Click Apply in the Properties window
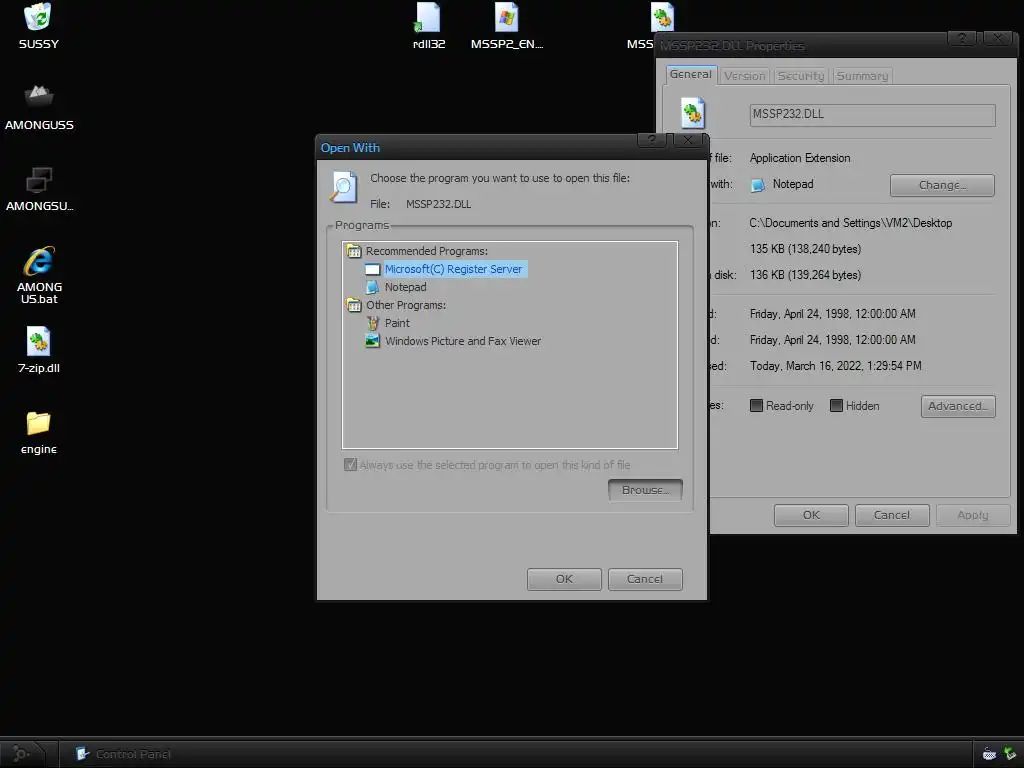The height and width of the screenshot is (768, 1024). [972, 515]
